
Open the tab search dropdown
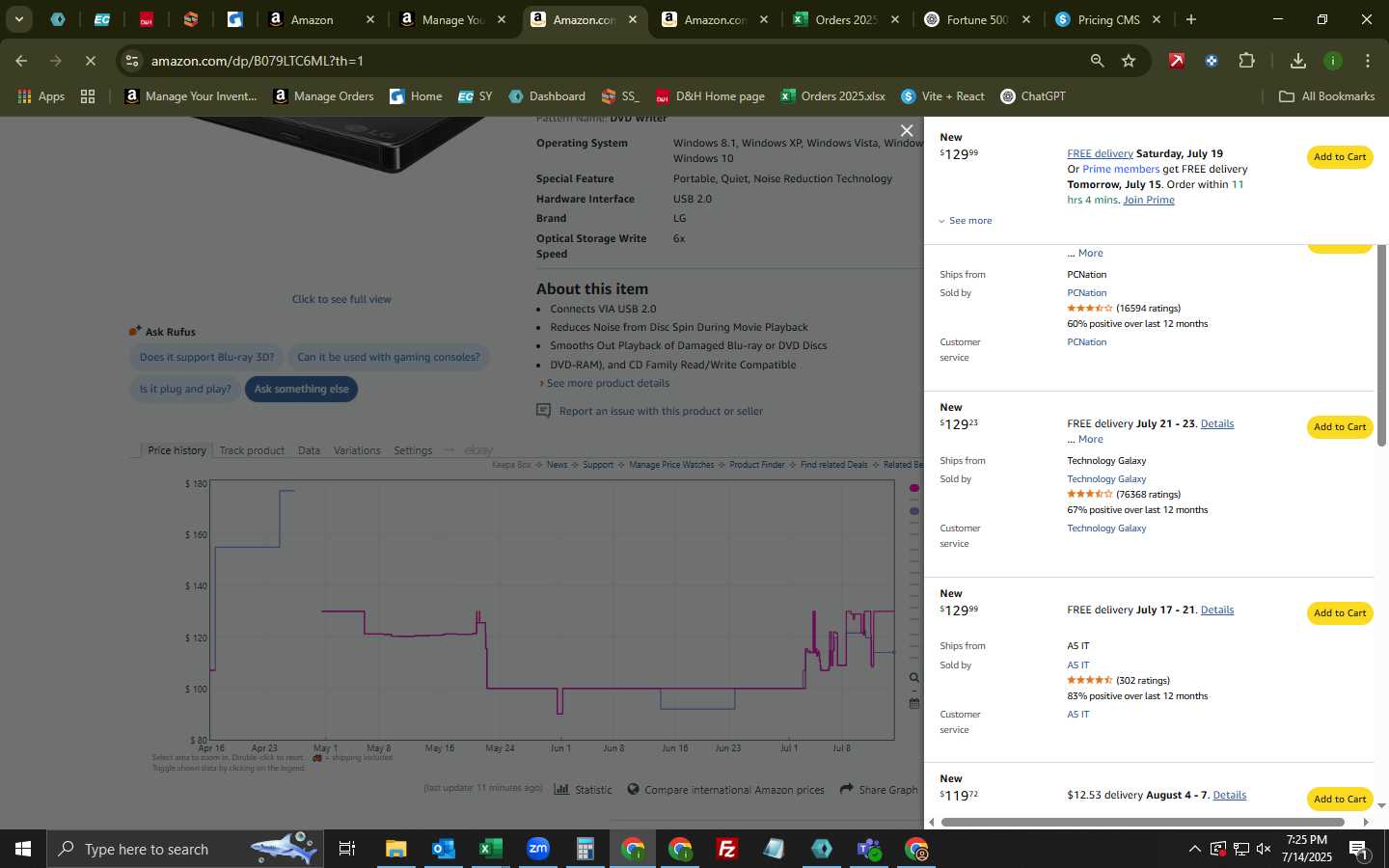click(x=18, y=19)
